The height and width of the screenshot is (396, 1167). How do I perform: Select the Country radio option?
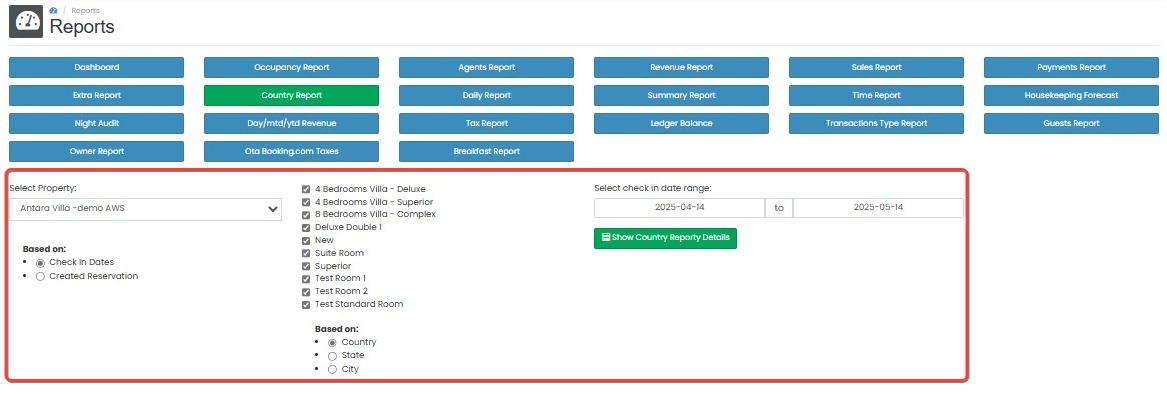(x=333, y=343)
